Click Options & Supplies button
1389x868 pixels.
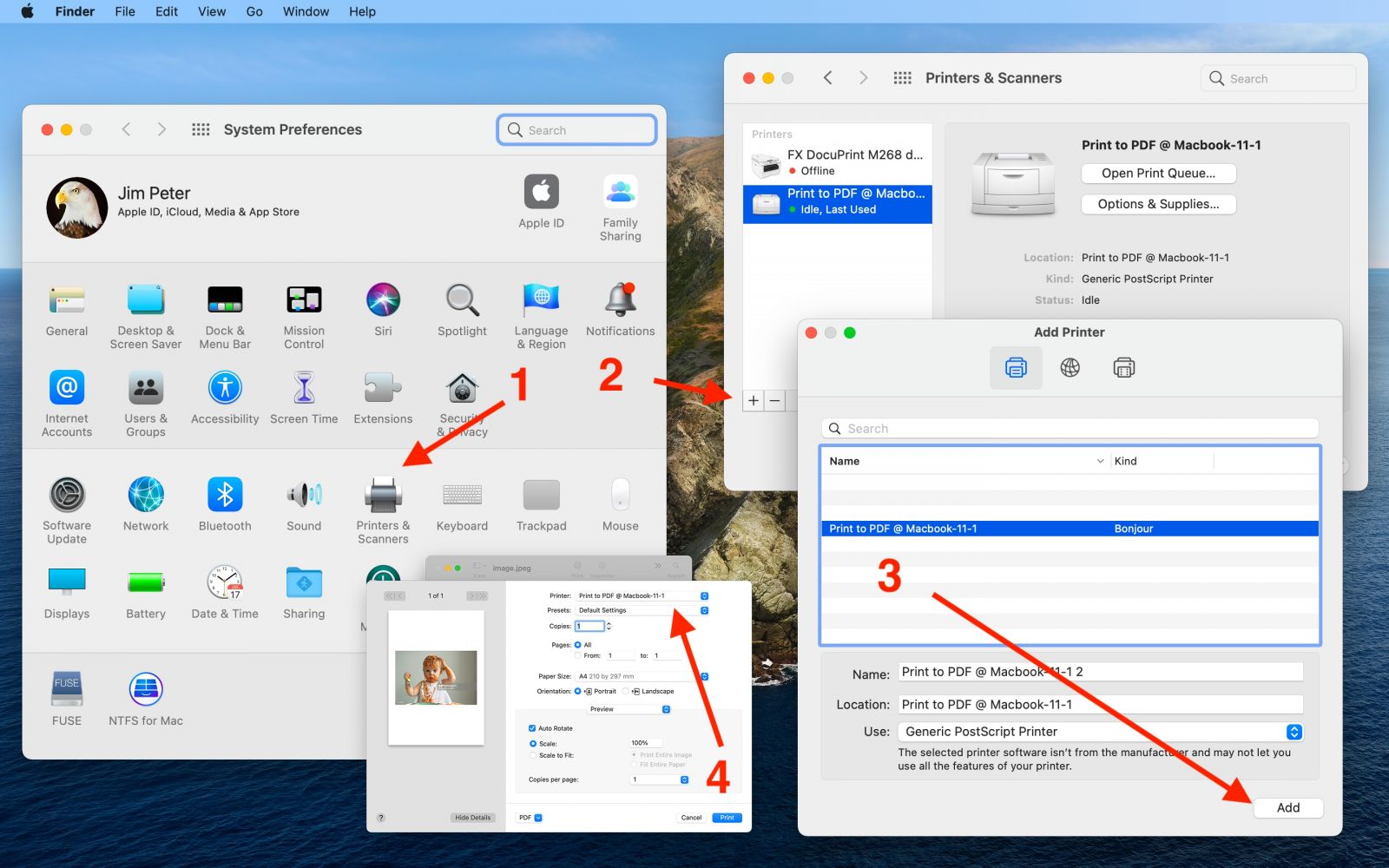pos(1158,204)
